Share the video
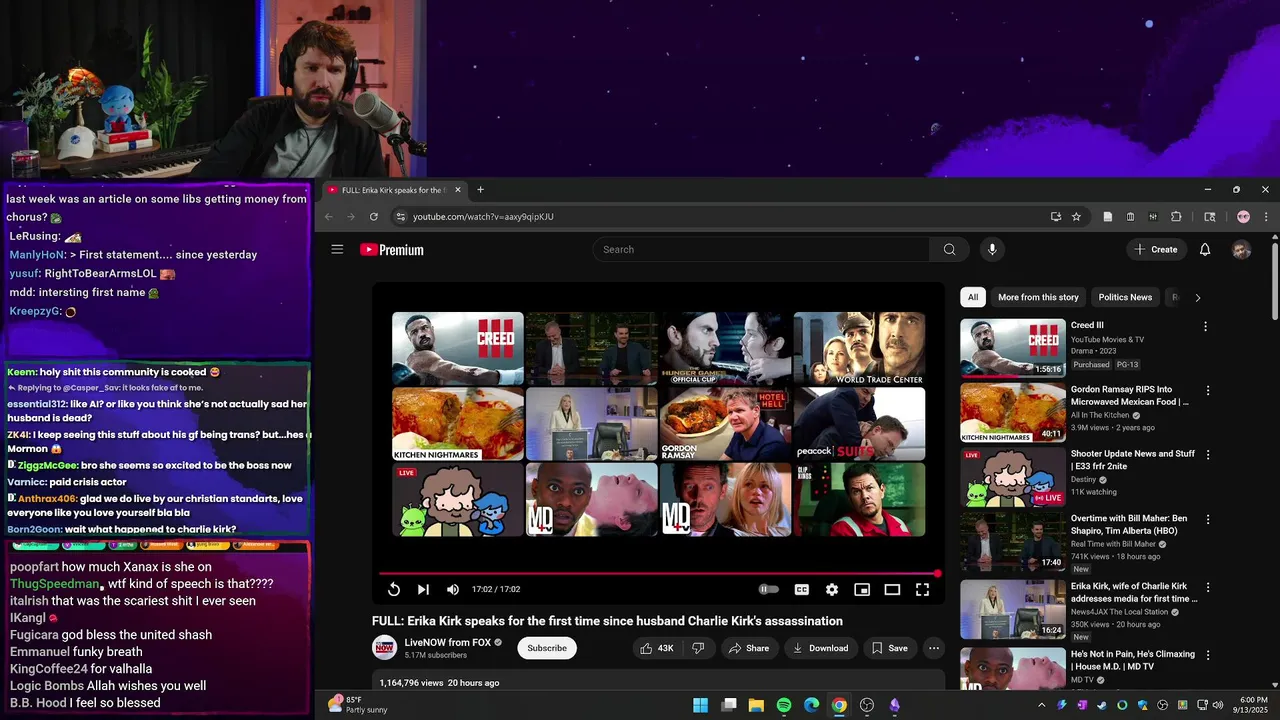The width and height of the screenshot is (1280, 720). 749,648
